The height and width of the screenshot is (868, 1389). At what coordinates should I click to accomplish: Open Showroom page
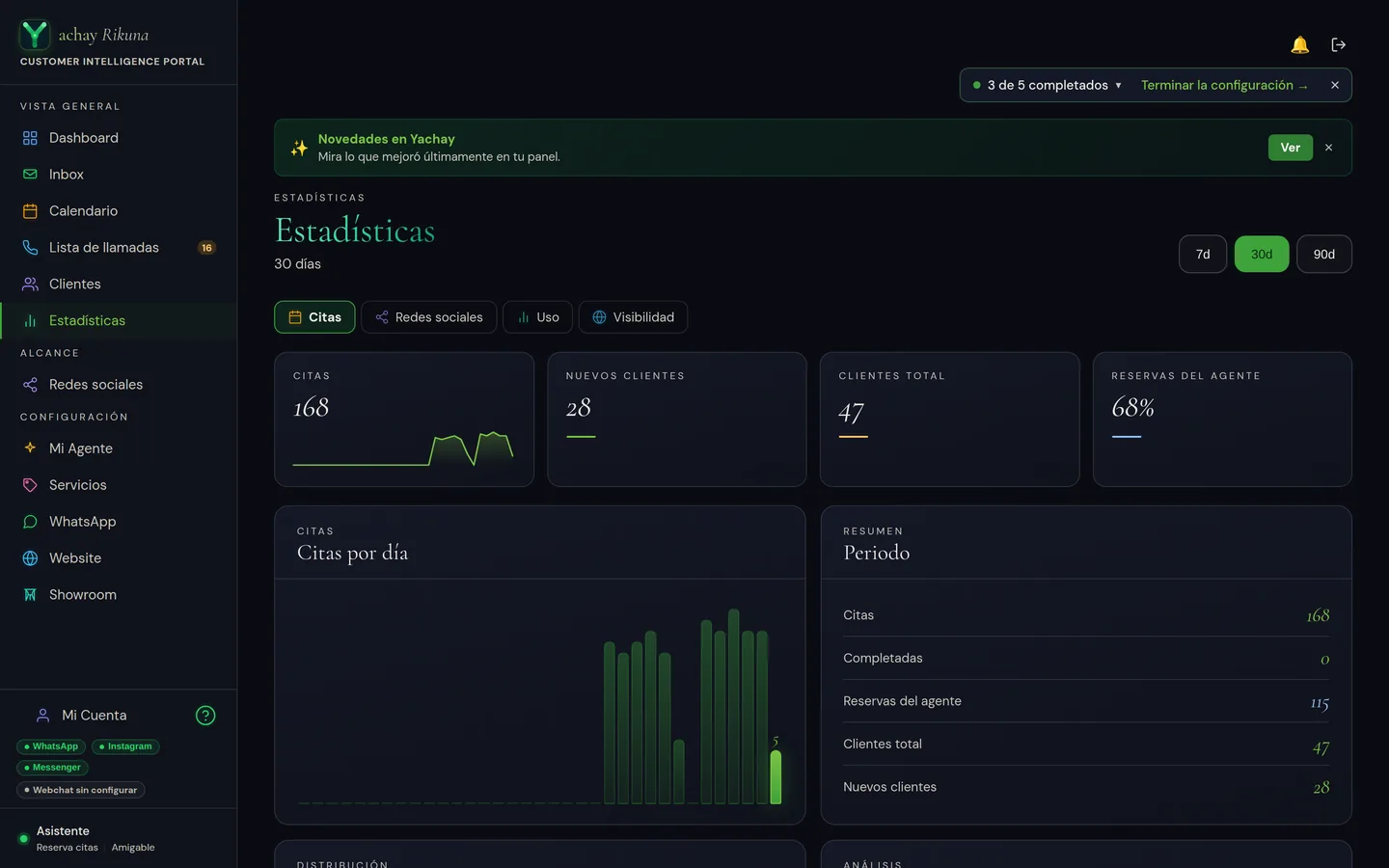point(119,595)
